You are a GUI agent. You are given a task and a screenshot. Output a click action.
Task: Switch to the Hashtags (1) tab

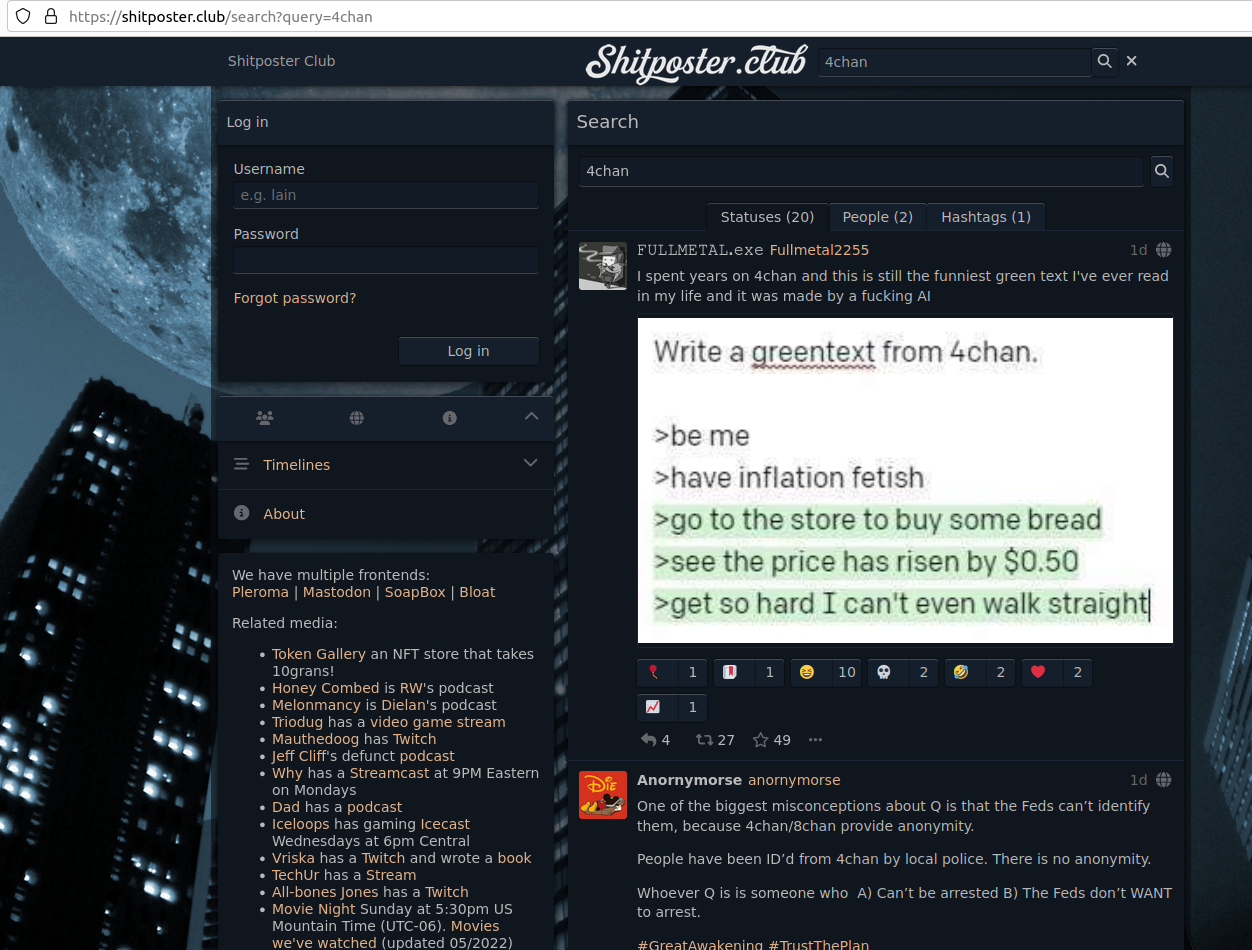(986, 217)
